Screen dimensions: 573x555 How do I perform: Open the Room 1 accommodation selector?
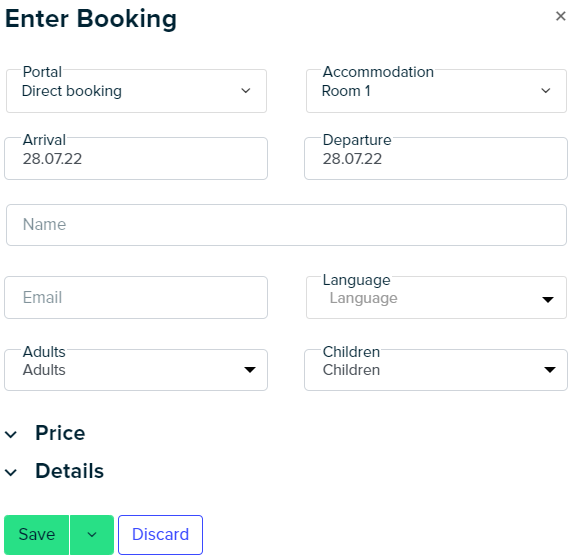tap(436, 91)
